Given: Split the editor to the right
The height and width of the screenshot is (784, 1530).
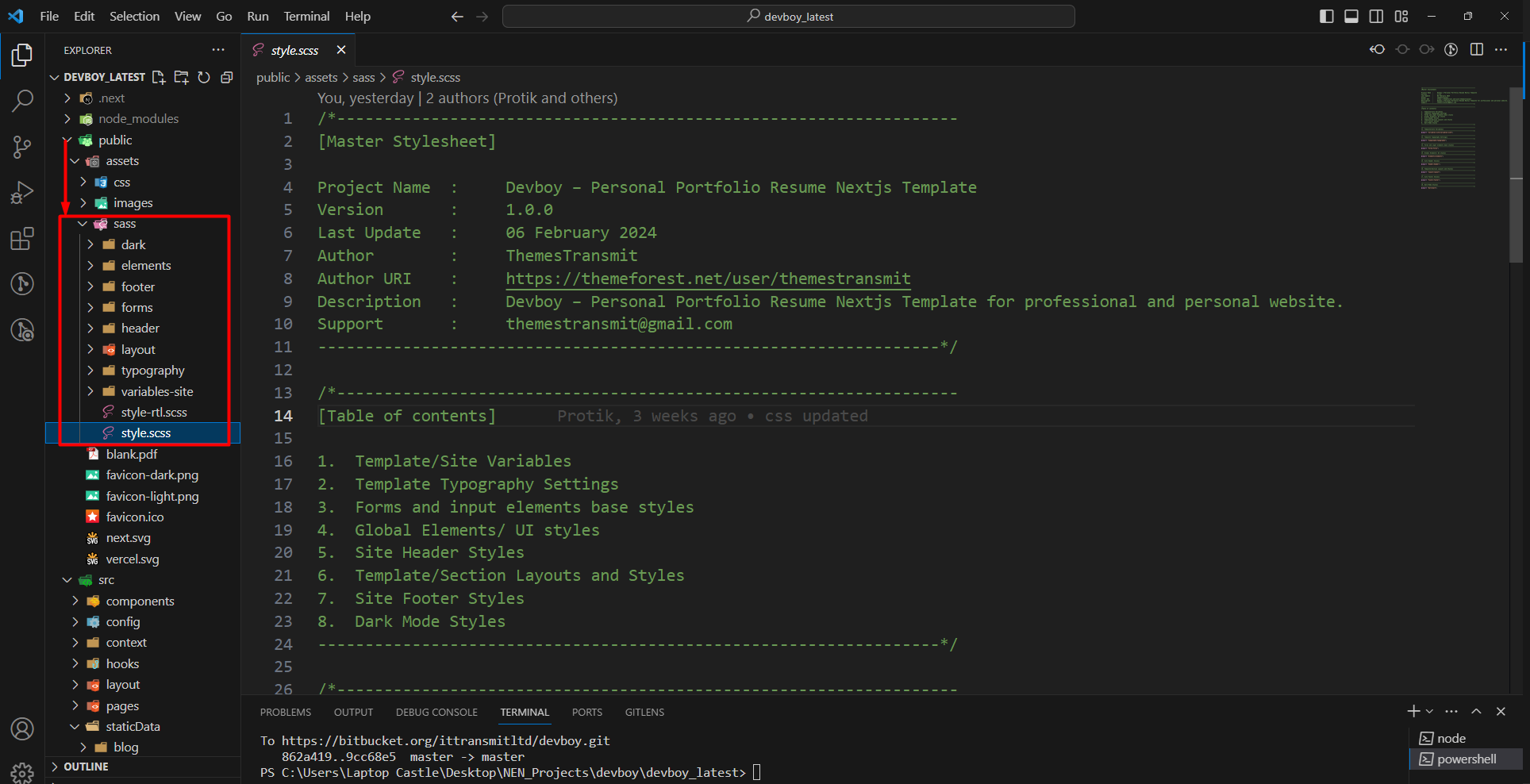Looking at the screenshot, I should (x=1476, y=50).
